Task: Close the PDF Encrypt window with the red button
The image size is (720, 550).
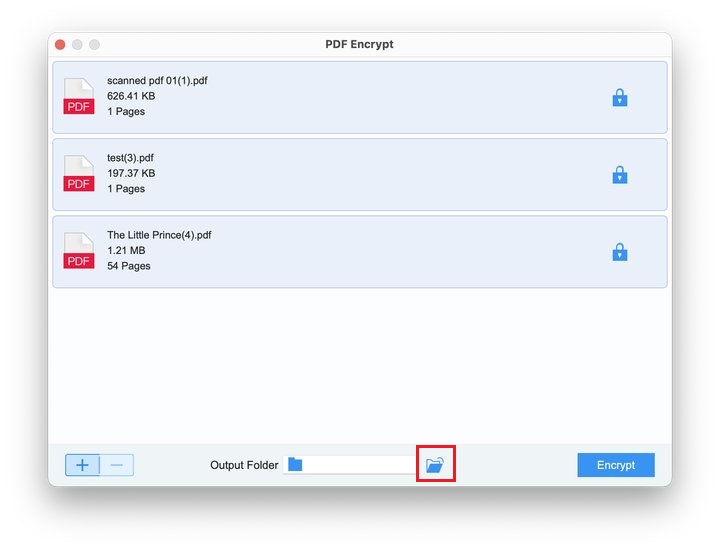Action: point(60,45)
